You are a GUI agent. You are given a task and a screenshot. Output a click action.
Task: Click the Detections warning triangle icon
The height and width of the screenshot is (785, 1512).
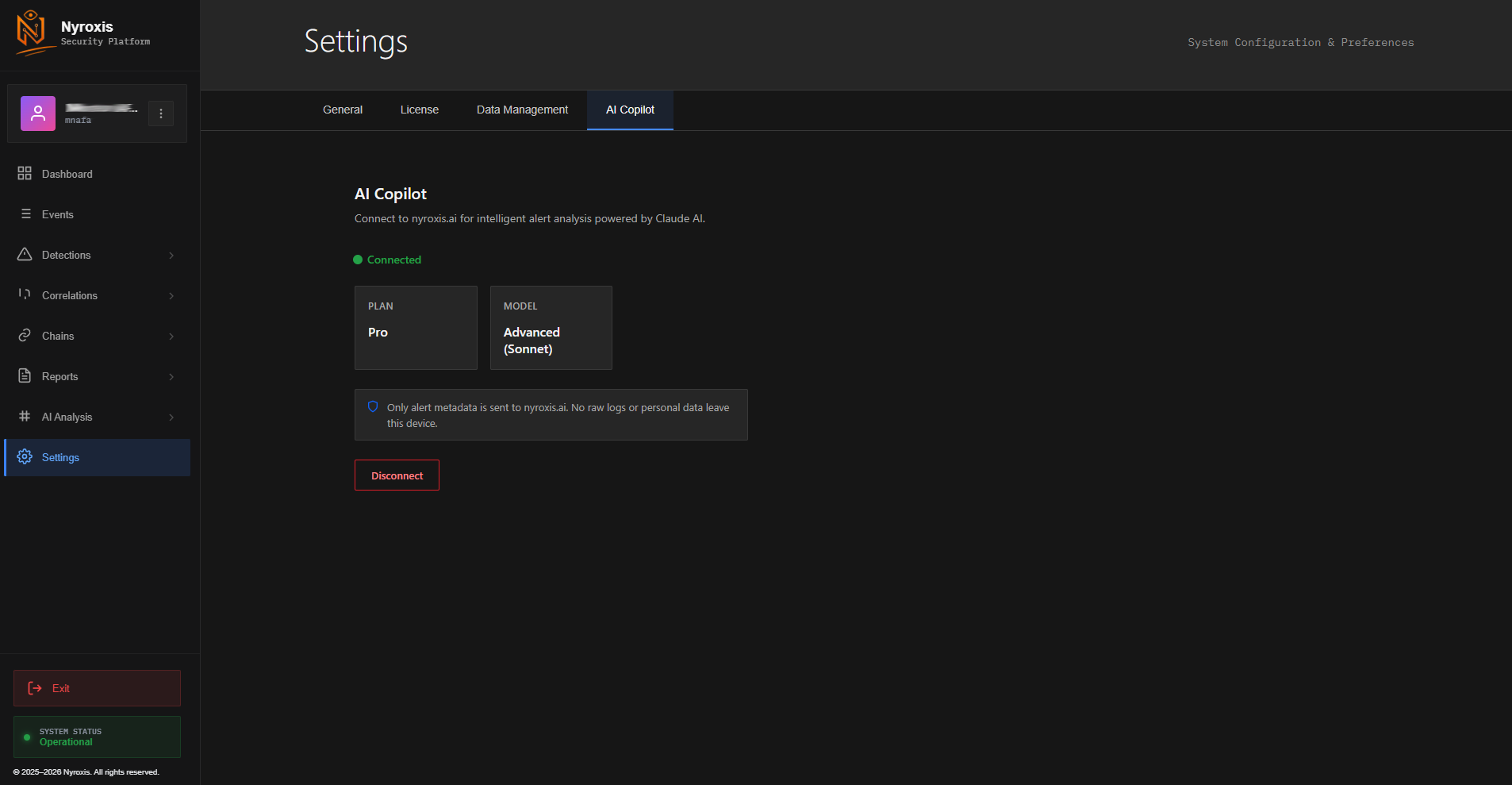[25, 254]
